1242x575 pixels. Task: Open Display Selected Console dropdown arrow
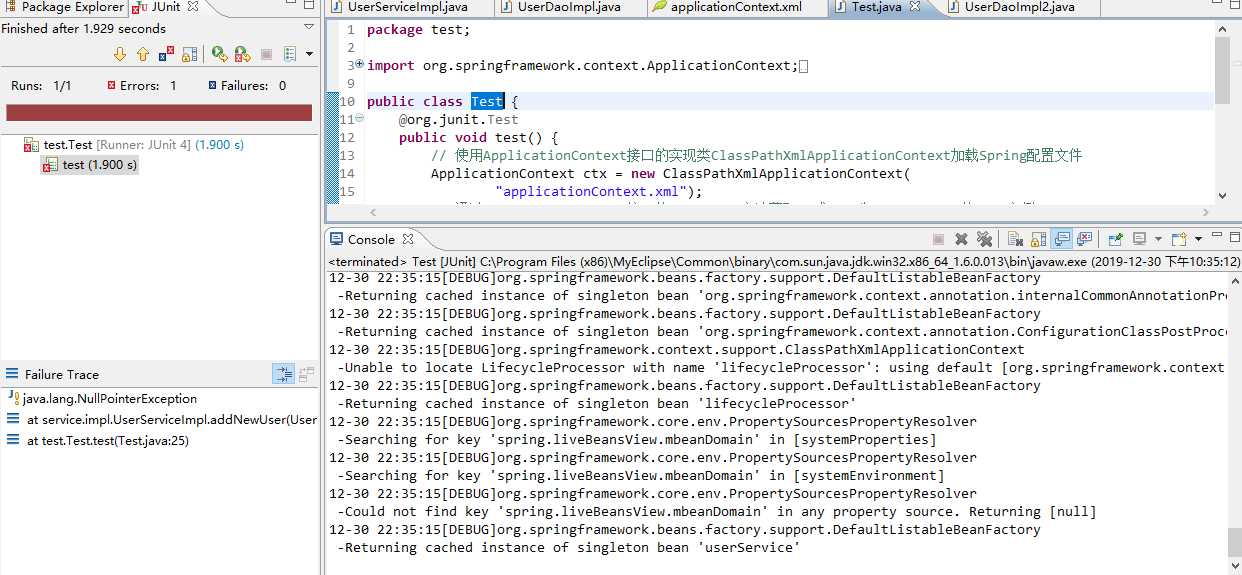tap(1158, 239)
